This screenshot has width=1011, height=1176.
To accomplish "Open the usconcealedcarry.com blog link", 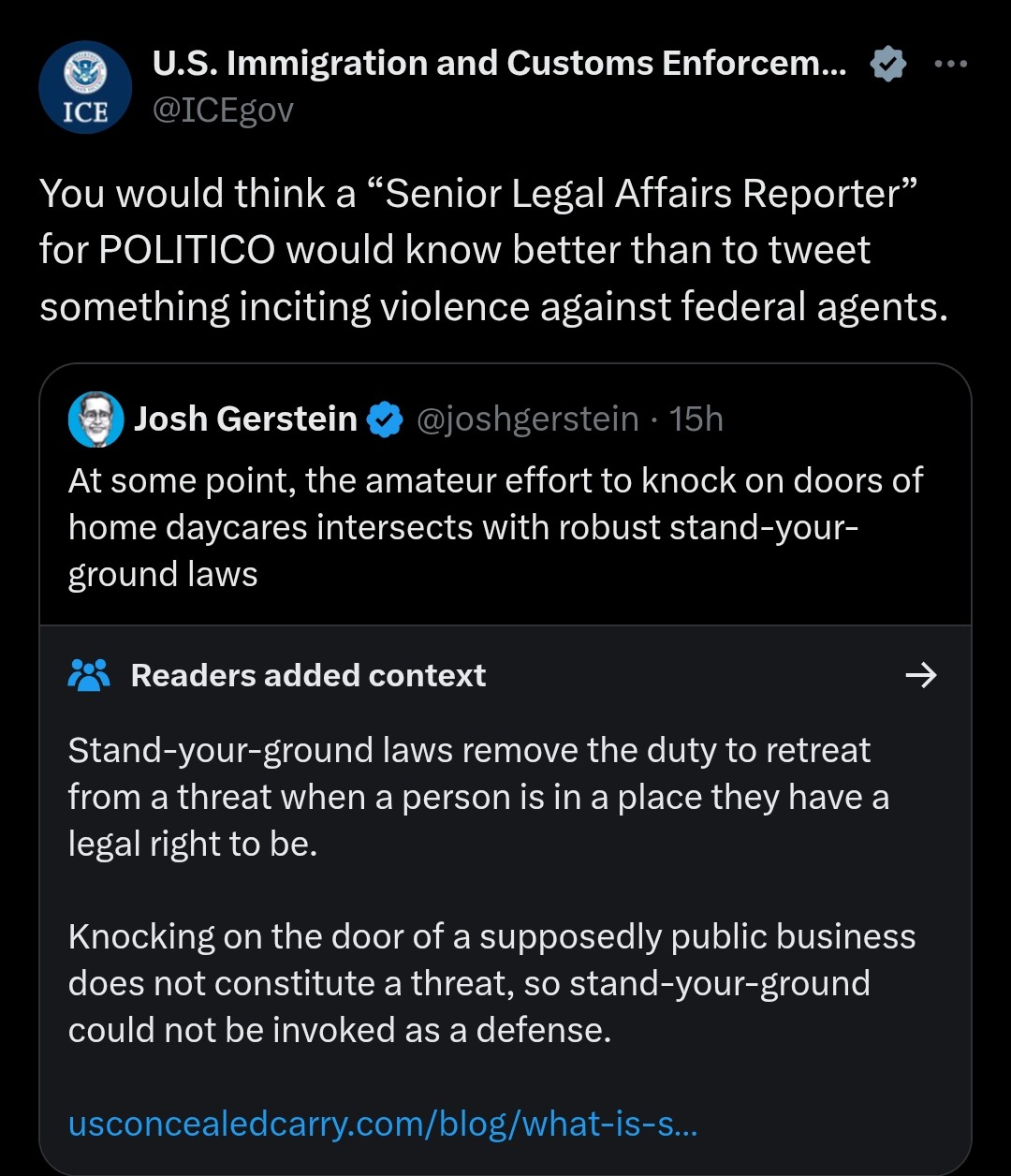I will [x=383, y=1124].
